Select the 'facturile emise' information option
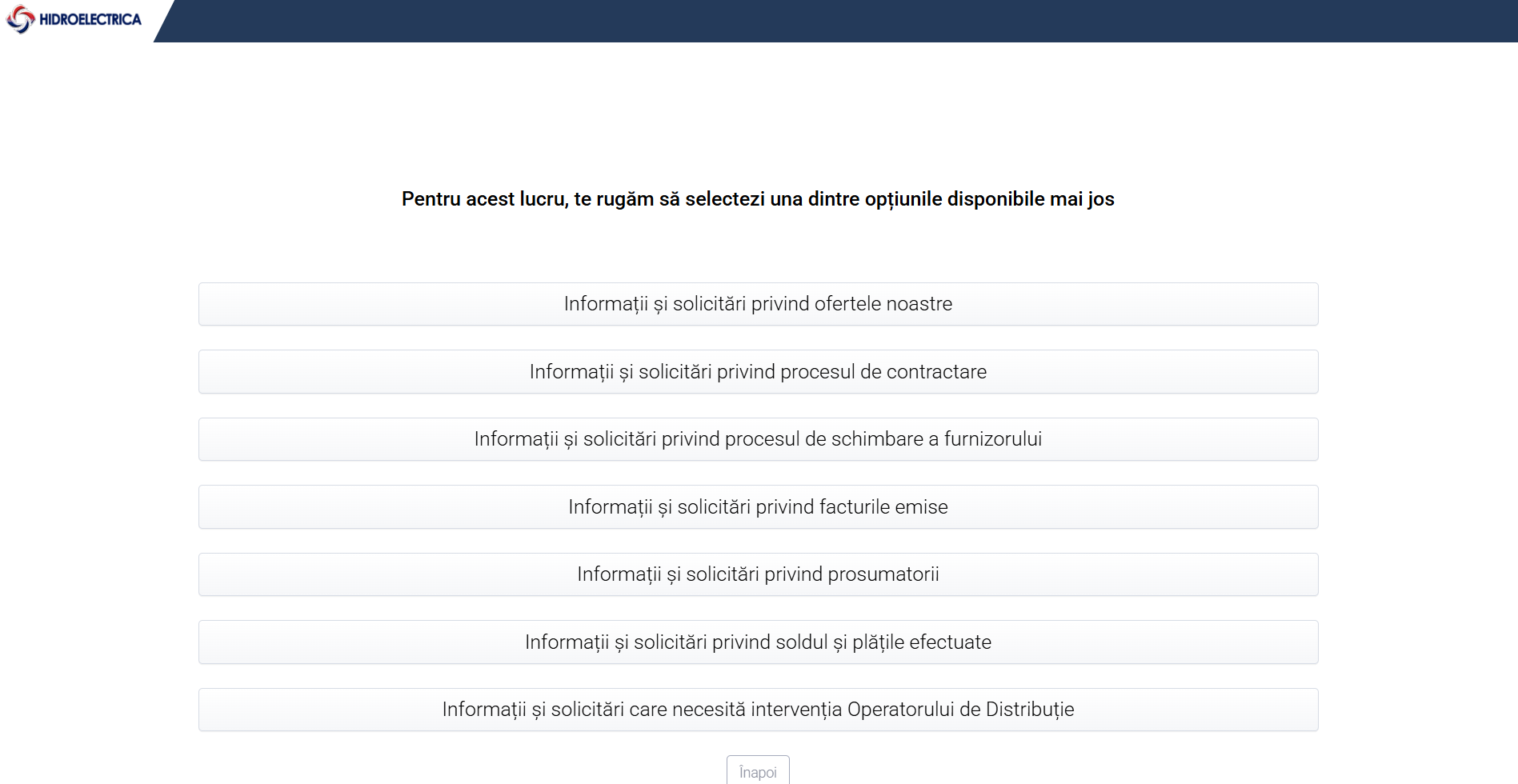1518x784 pixels. [758, 507]
